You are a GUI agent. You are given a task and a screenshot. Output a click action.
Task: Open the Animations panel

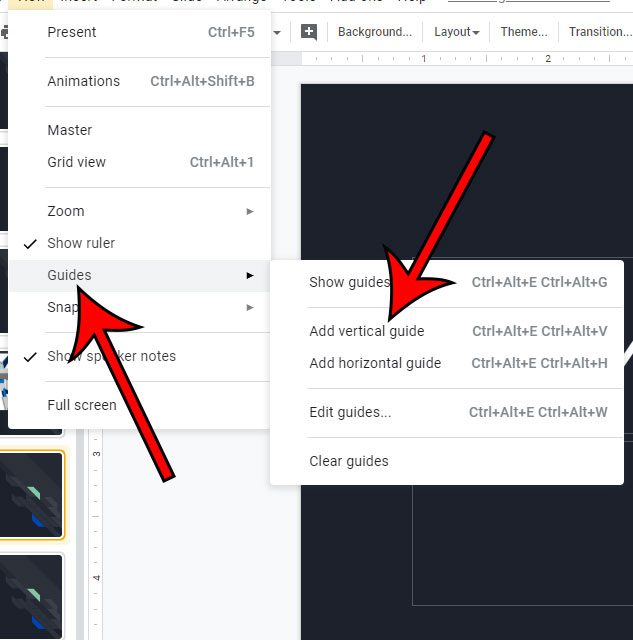pyautogui.click(x=83, y=81)
